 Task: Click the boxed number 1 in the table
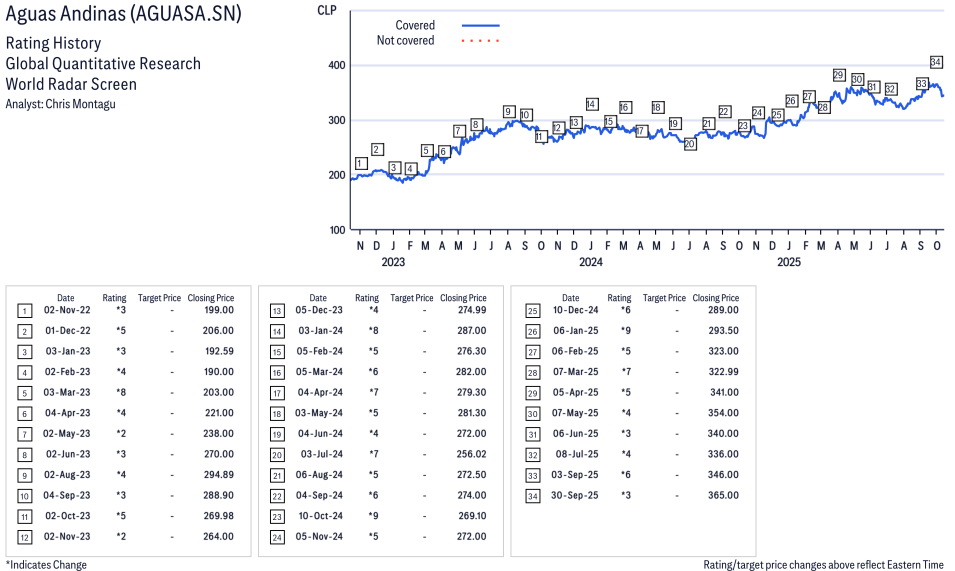pos(25,310)
